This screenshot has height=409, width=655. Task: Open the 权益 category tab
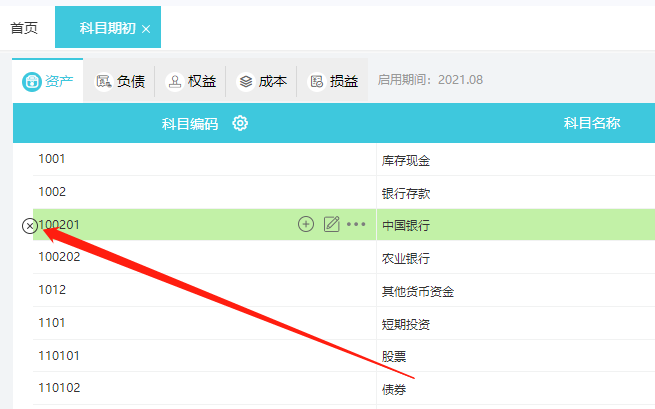point(191,81)
